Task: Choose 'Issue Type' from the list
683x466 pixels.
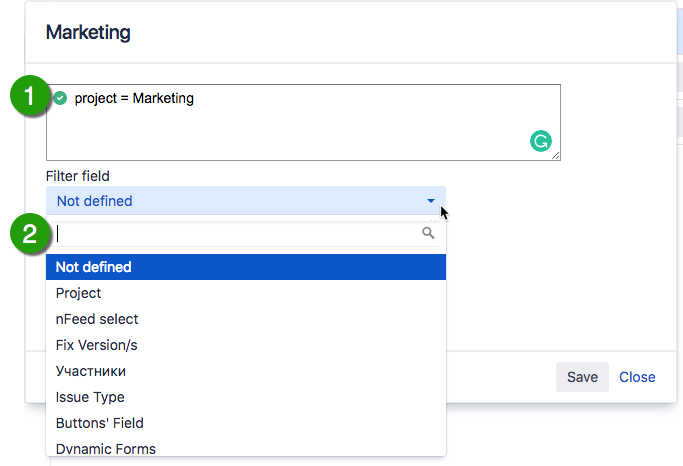Action: (x=90, y=397)
